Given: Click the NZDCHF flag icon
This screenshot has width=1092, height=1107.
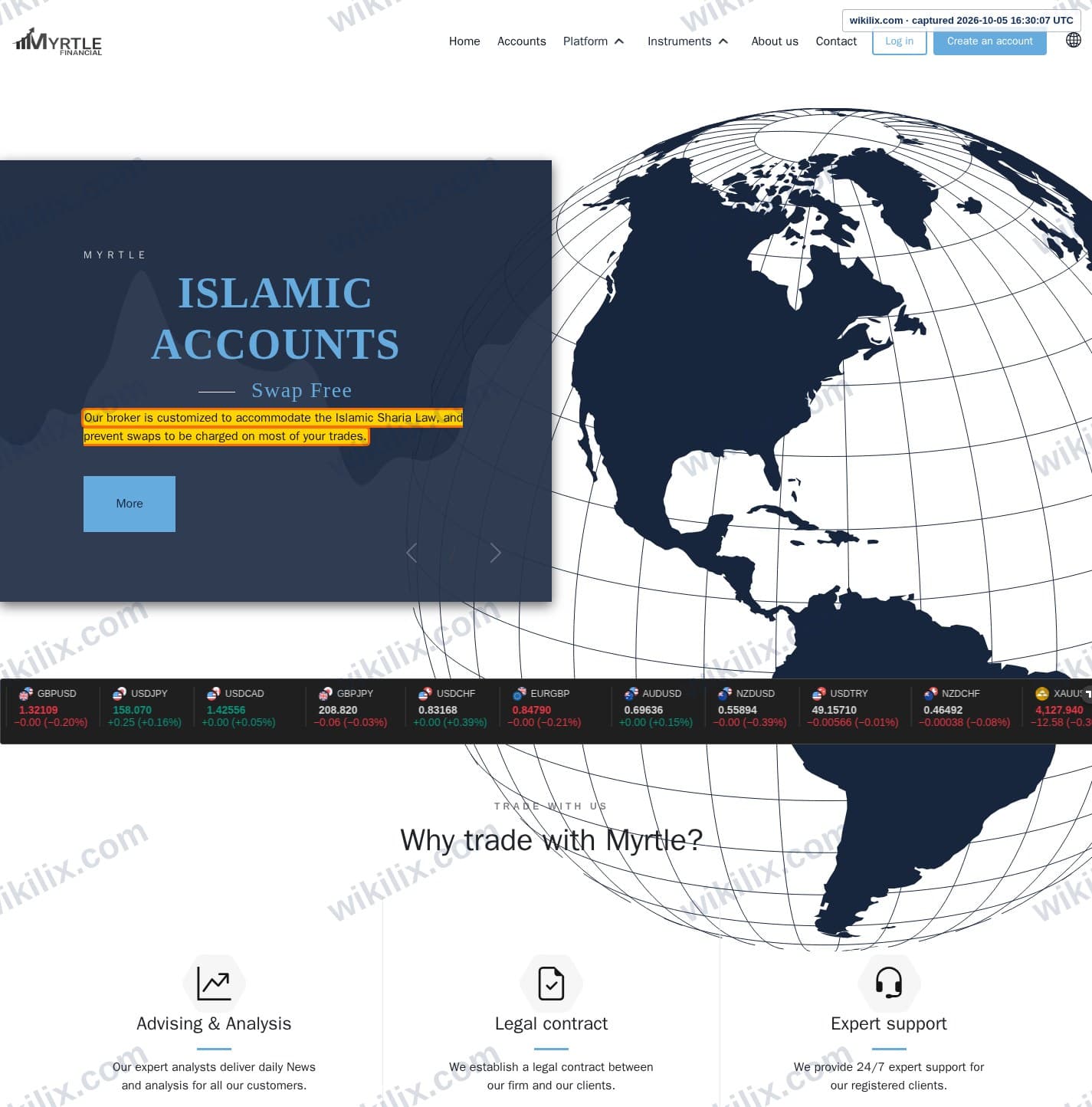Looking at the screenshot, I should pyautogui.click(x=930, y=694).
